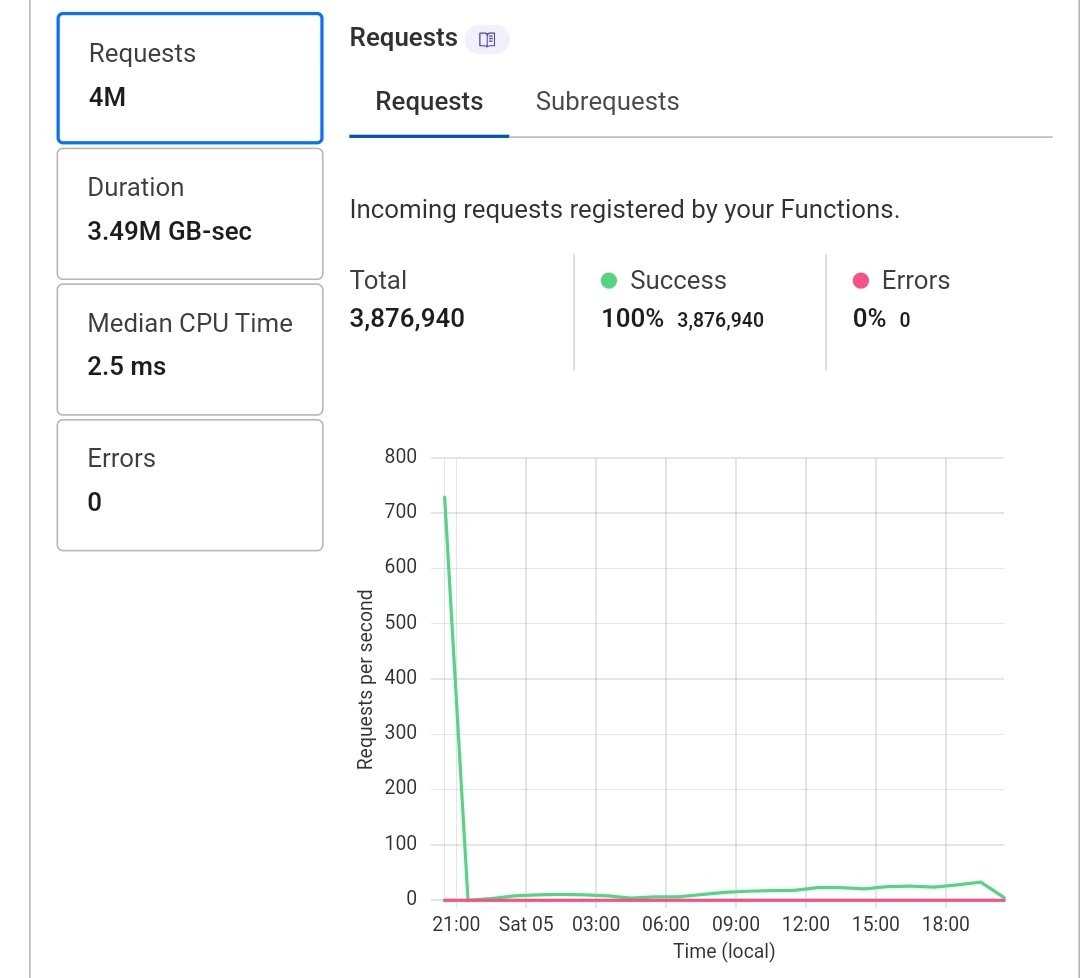Switch to the Subrequests tab

(x=607, y=101)
